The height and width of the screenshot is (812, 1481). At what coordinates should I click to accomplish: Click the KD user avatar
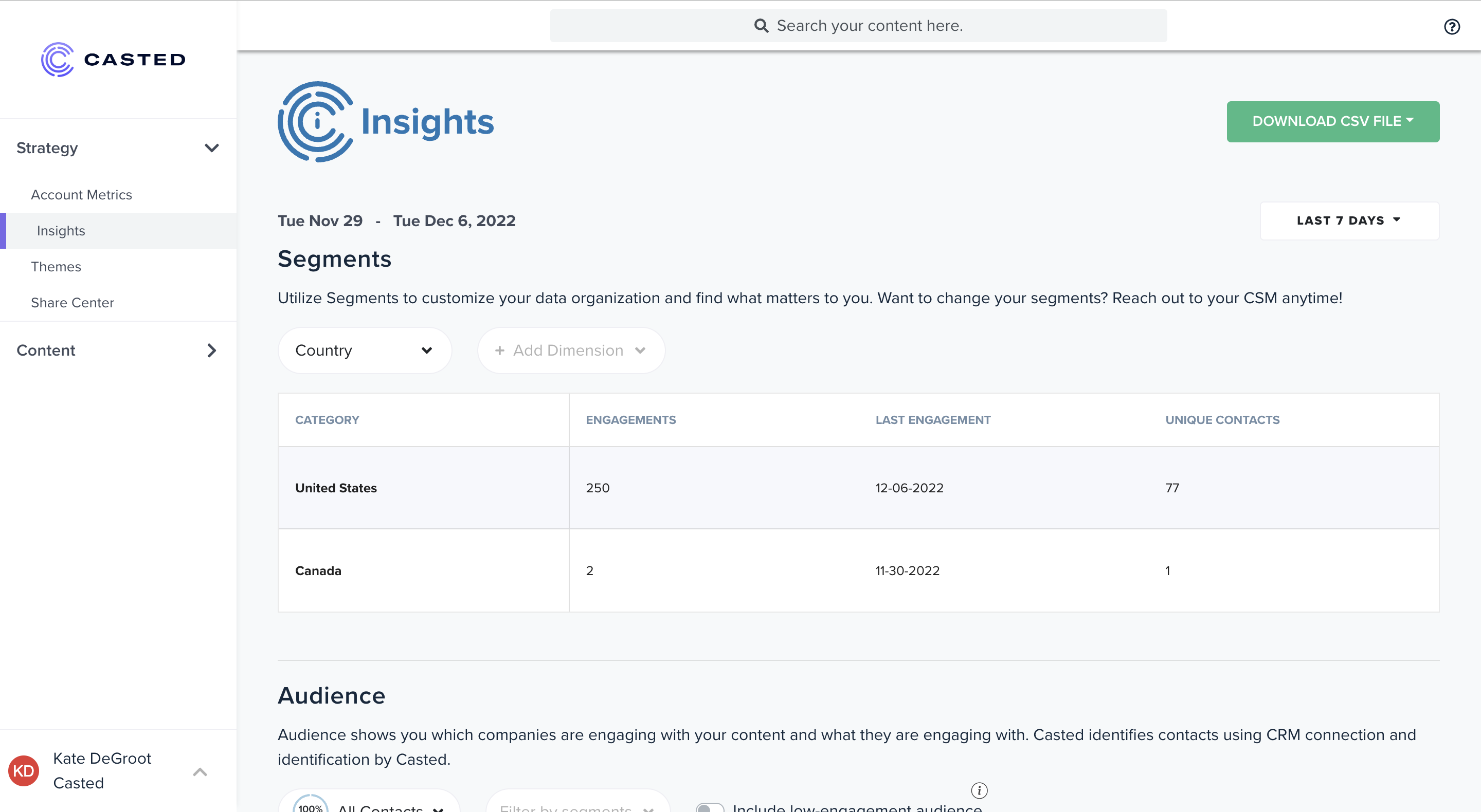[24, 770]
